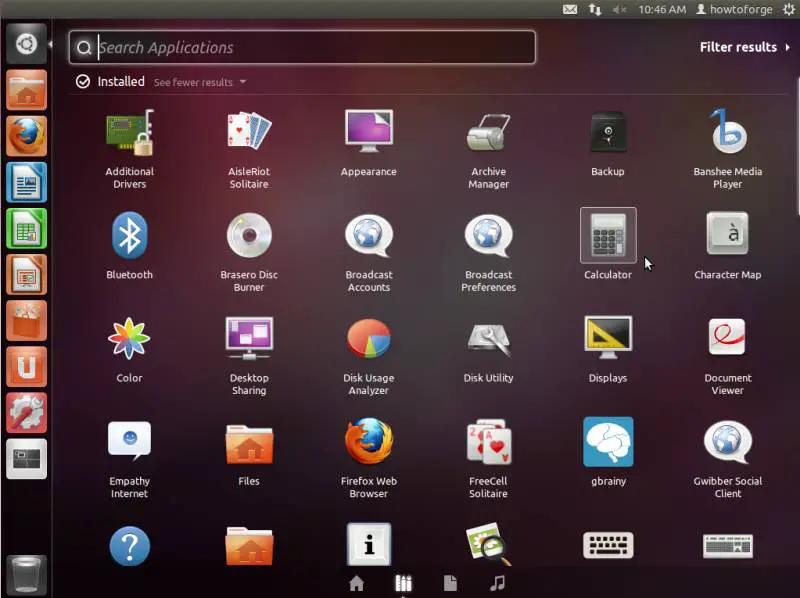Screen dimensions: 800x598
Task: Open the 10:46 AM clock menu
Action: pyautogui.click(x=662, y=9)
